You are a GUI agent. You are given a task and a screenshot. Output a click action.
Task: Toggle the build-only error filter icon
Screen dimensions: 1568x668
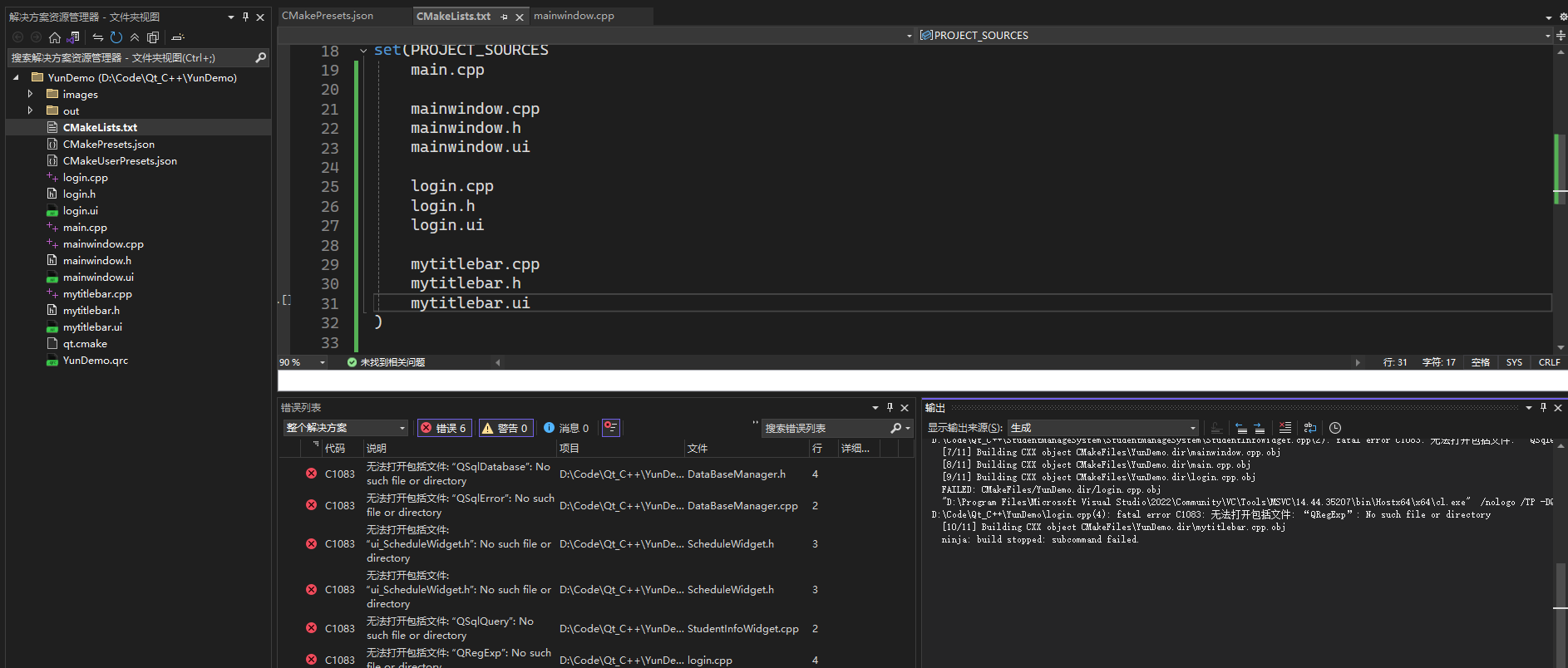click(611, 428)
